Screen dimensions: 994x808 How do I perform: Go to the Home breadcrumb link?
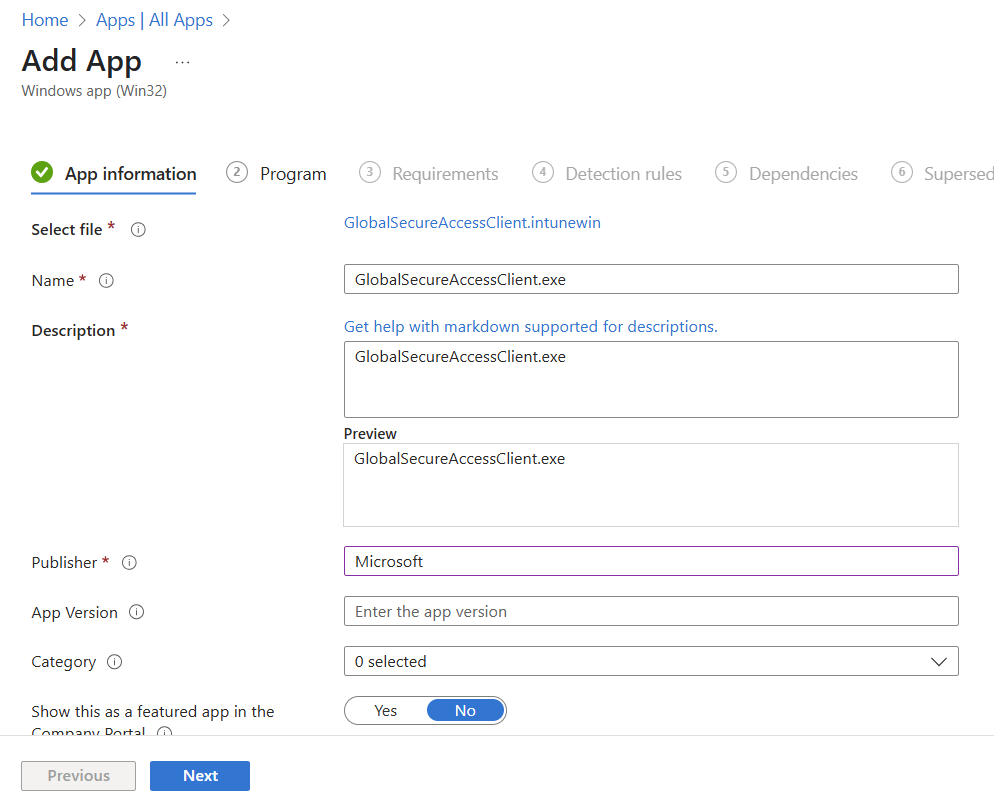click(x=45, y=20)
